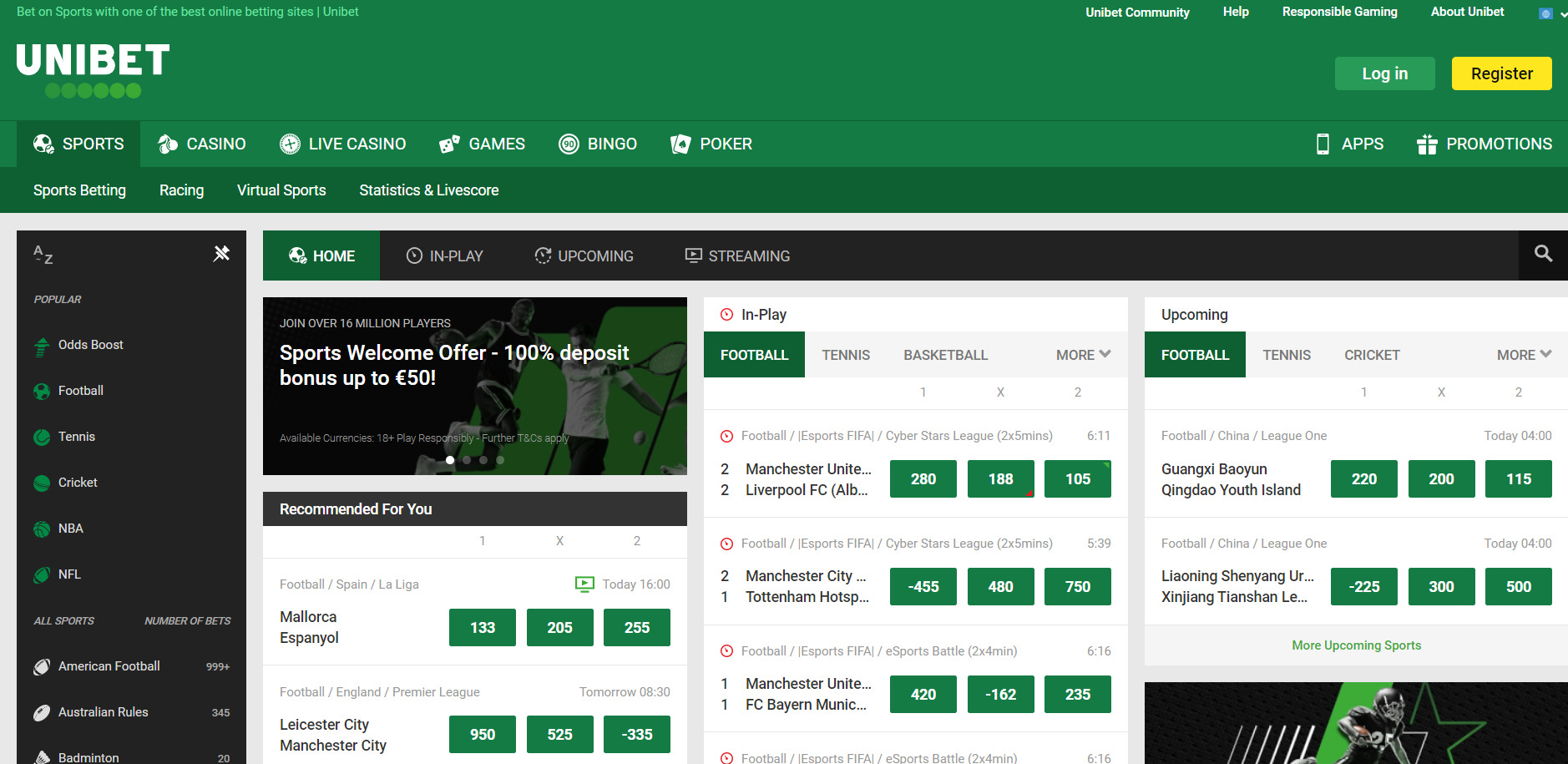Select odds 280 for Manchester United vs Liverpool

[923, 479]
